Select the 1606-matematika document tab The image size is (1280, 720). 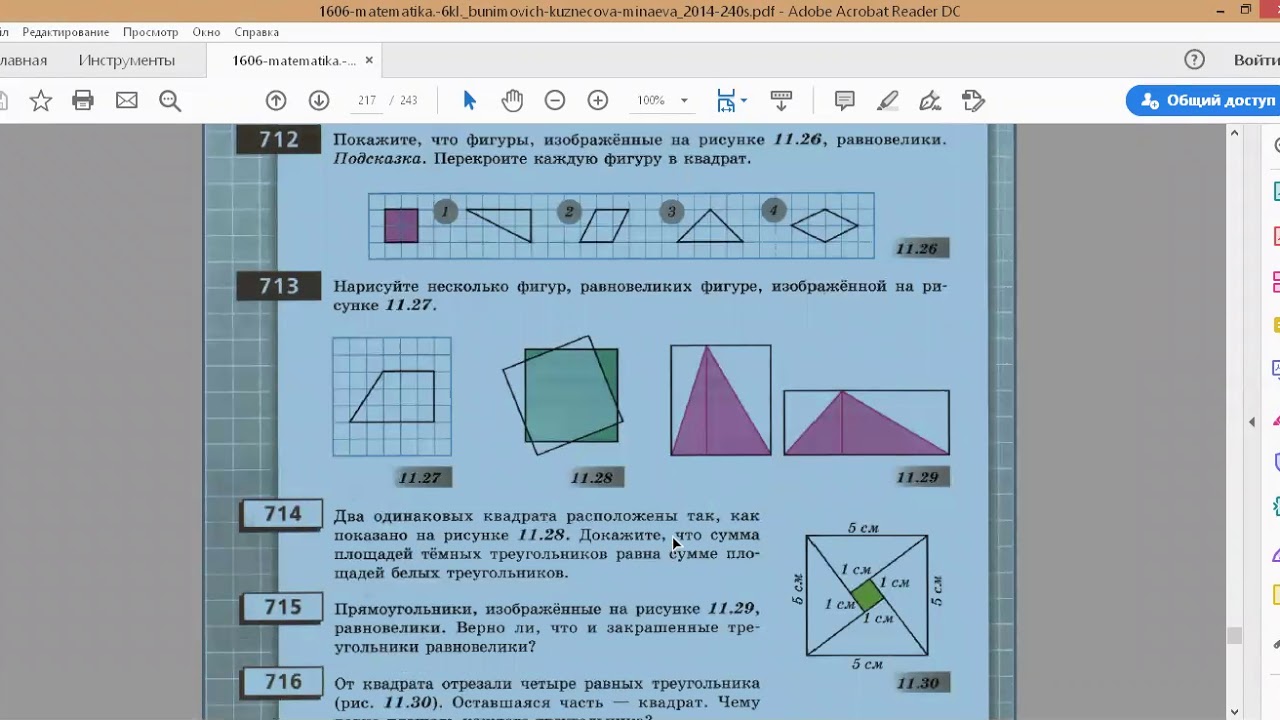(x=293, y=60)
